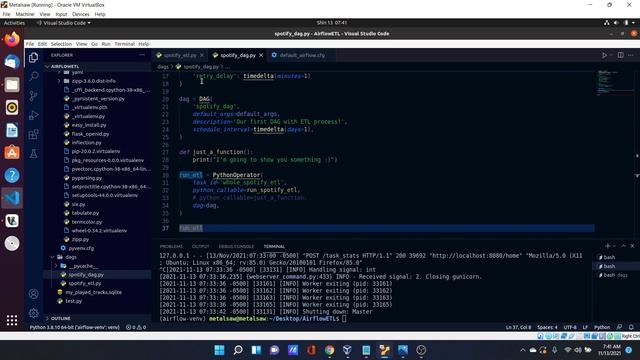
Task: Open the VirtualBox Devices menu
Action: pos(80,14)
